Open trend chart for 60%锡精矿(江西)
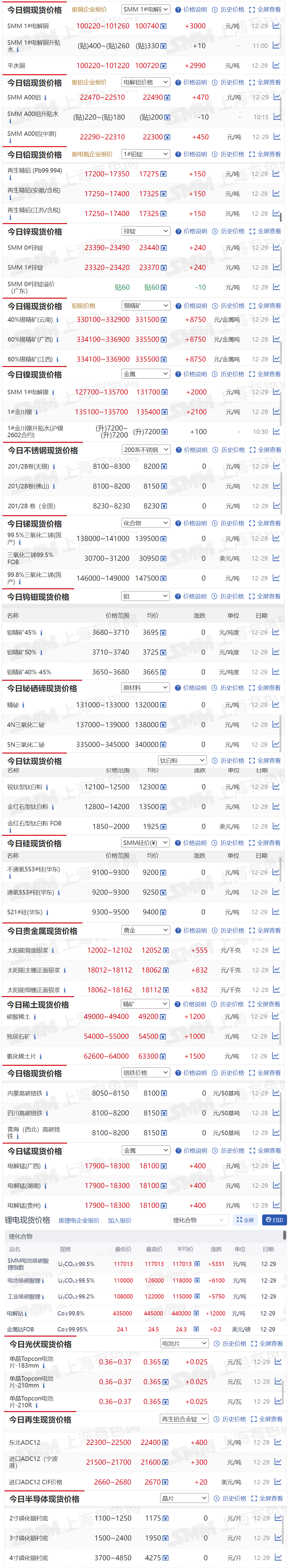Viewport: 289px width, 1568px height. 276,359
